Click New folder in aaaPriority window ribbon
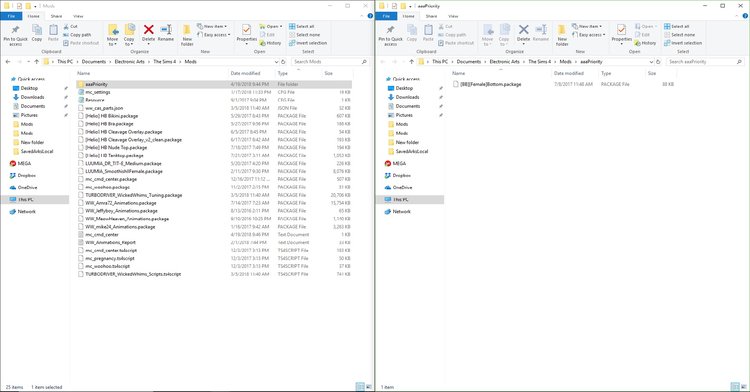This screenshot has width=750, height=392. point(562,35)
